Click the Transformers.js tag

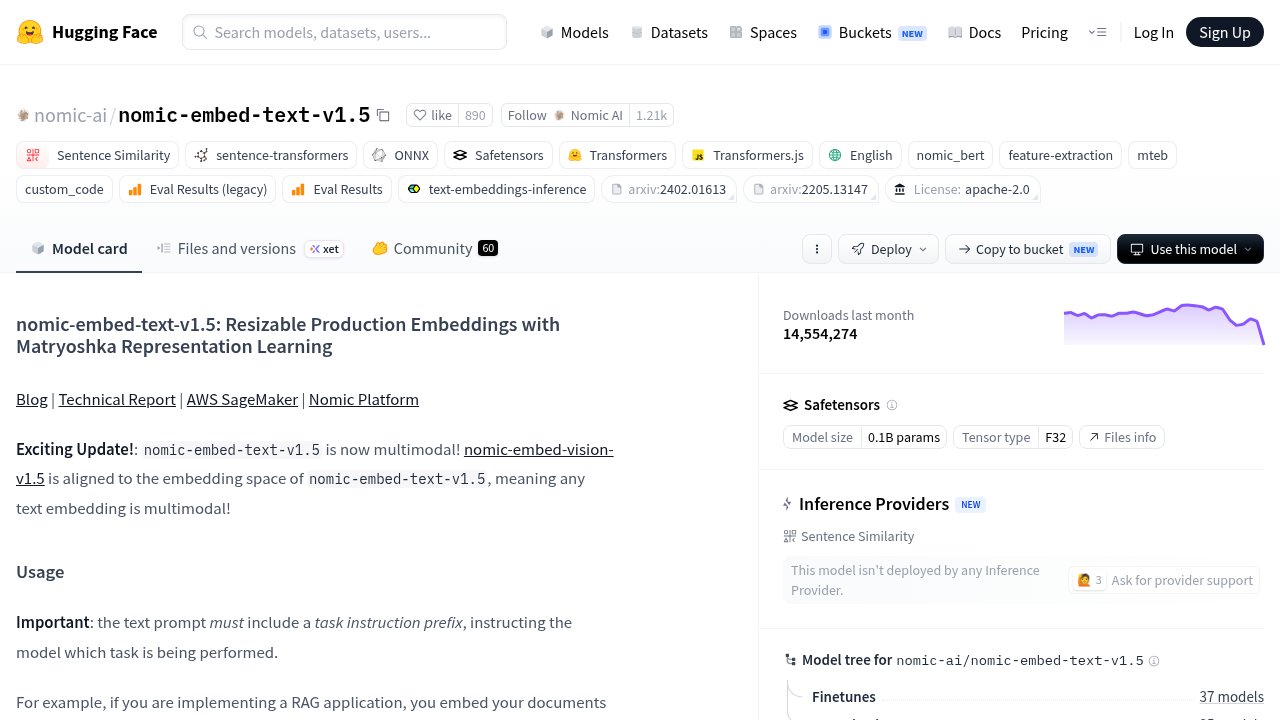coord(748,155)
